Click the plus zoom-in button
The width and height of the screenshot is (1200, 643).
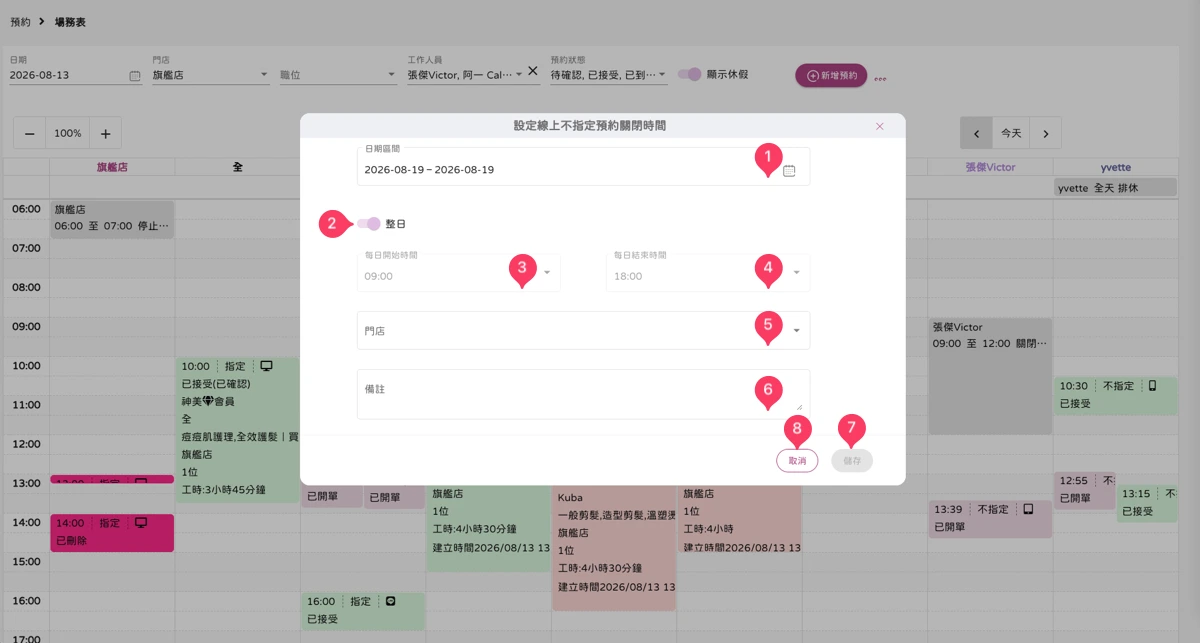pyautogui.click(x=106, y=133)
